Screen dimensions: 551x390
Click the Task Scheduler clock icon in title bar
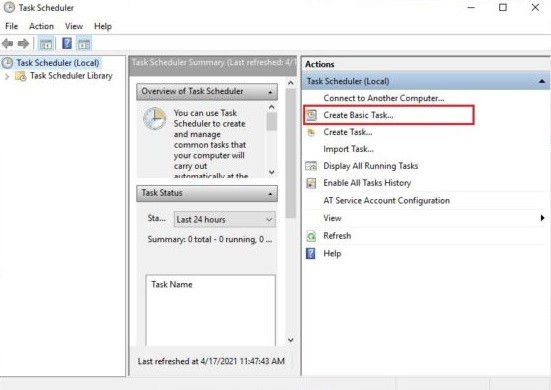tap(9, 7)
